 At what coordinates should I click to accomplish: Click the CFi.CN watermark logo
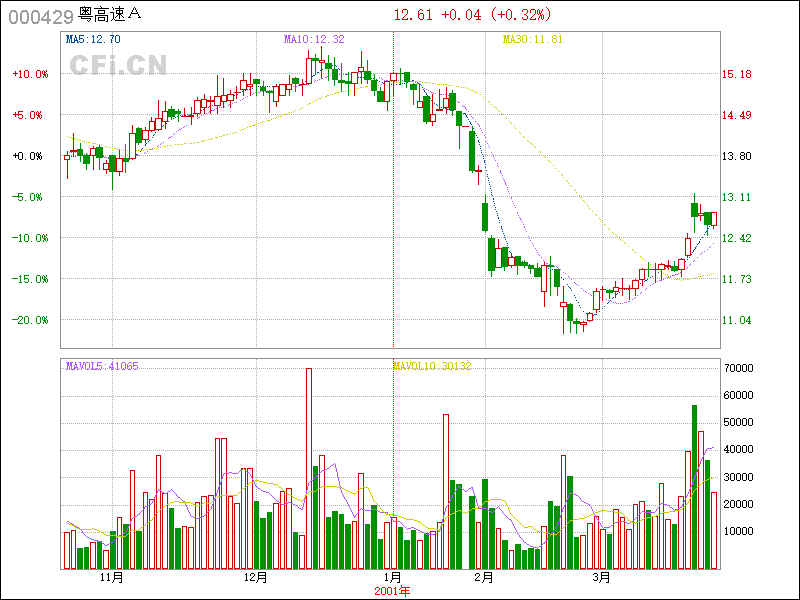point(117,64)
